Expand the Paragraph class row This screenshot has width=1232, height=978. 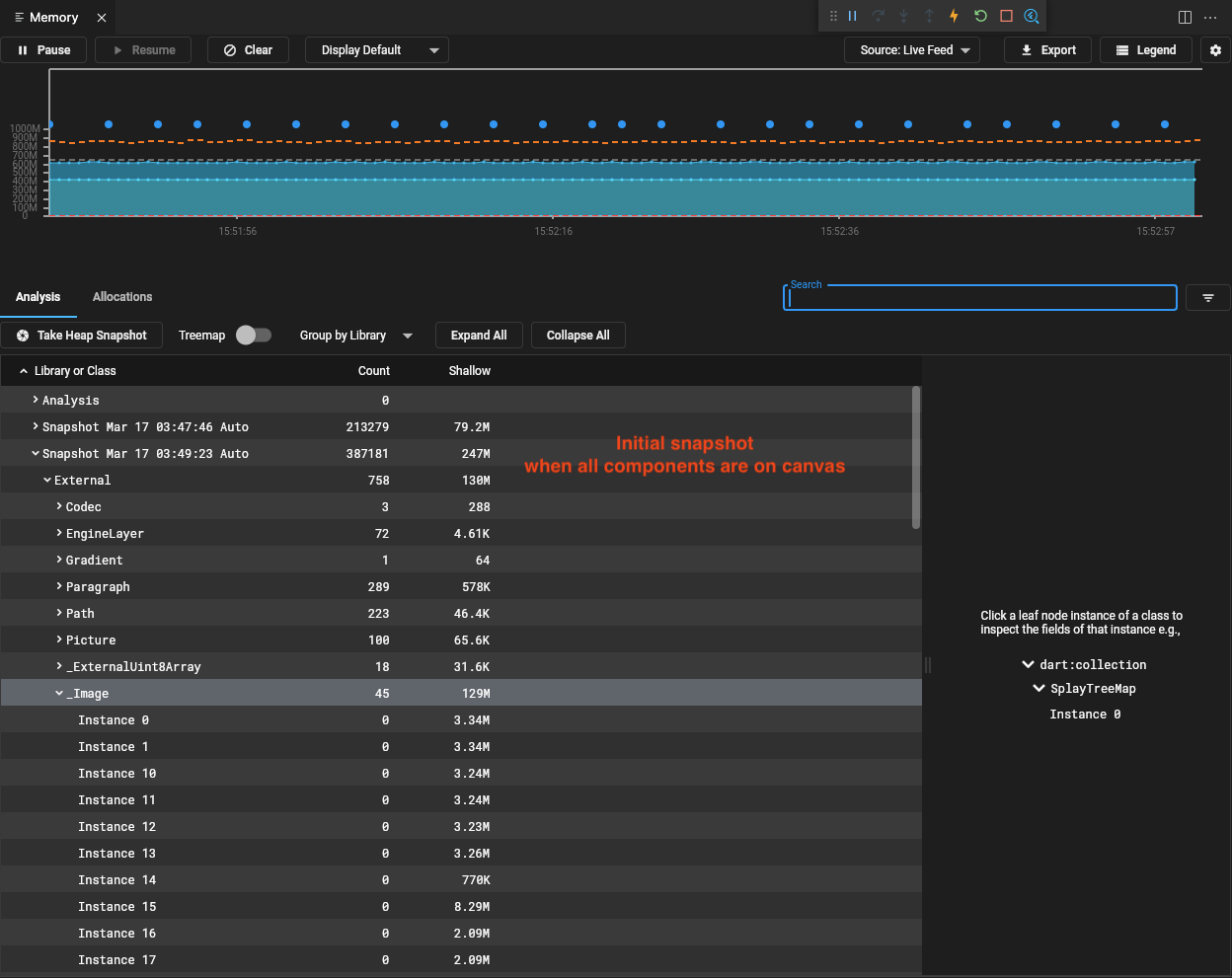(x=59, y=586)
